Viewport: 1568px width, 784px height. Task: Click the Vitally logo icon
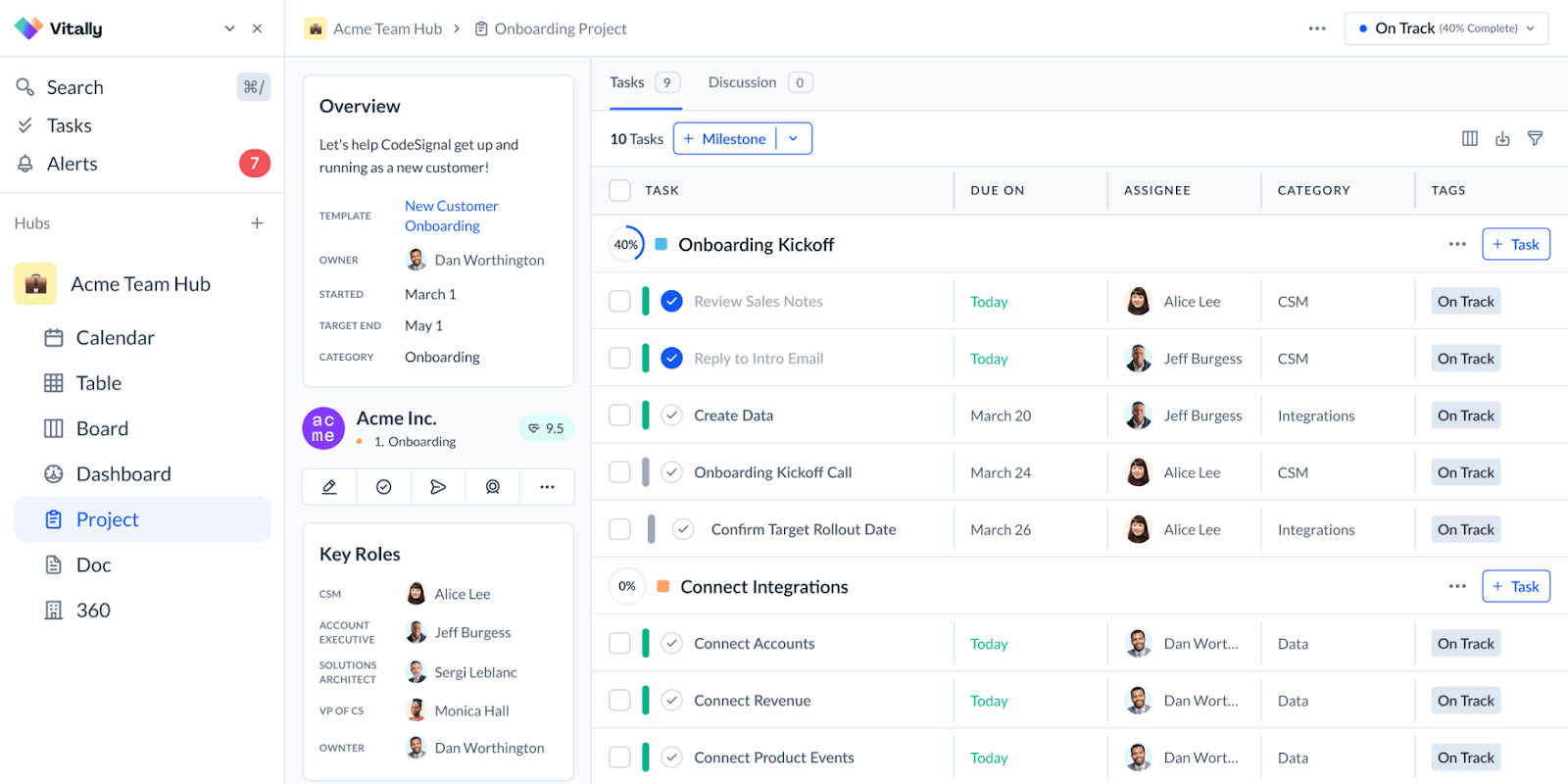pyautogui.click(x=28, y=28)
